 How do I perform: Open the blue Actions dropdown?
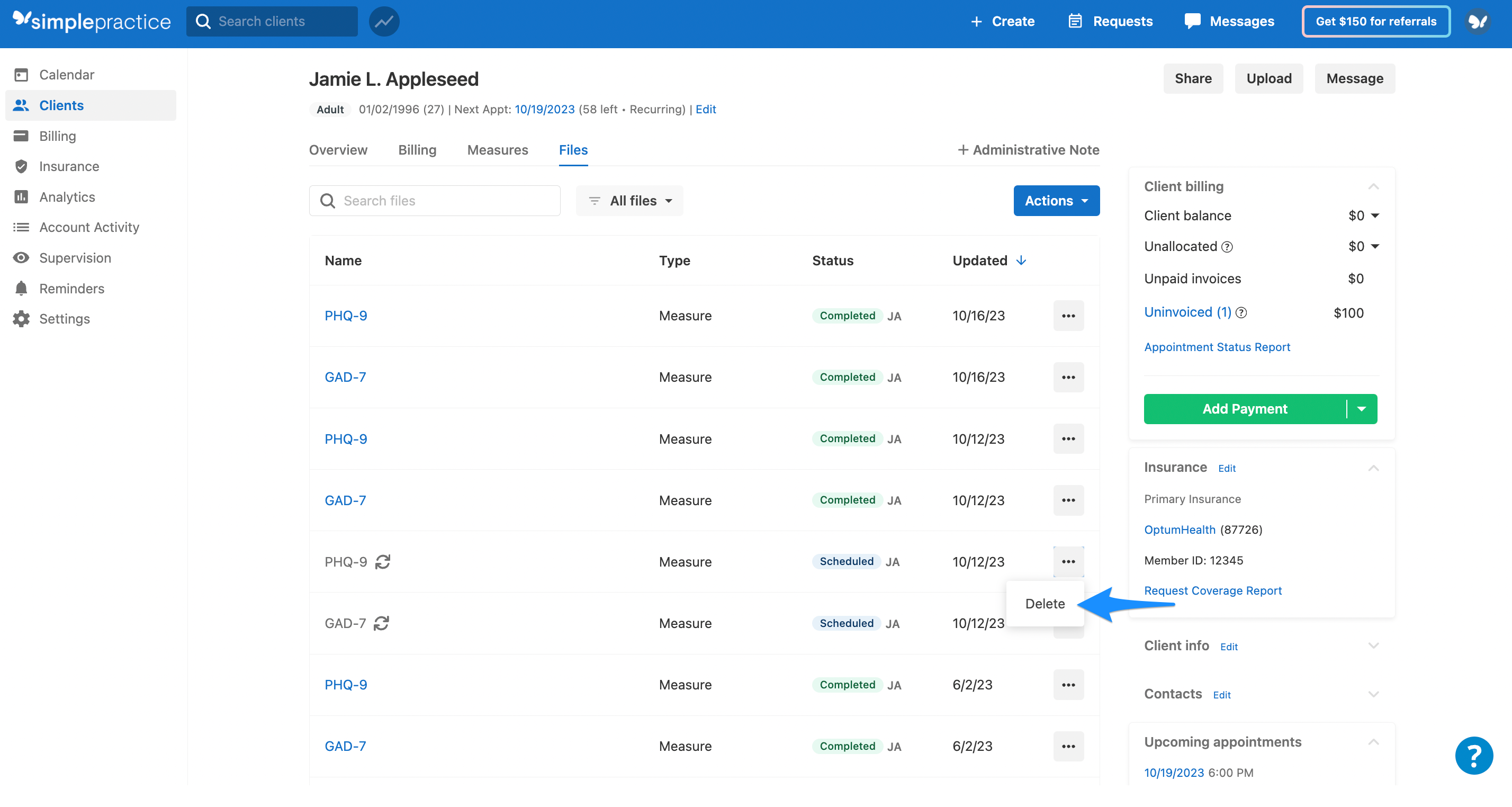coord(1056,201)
